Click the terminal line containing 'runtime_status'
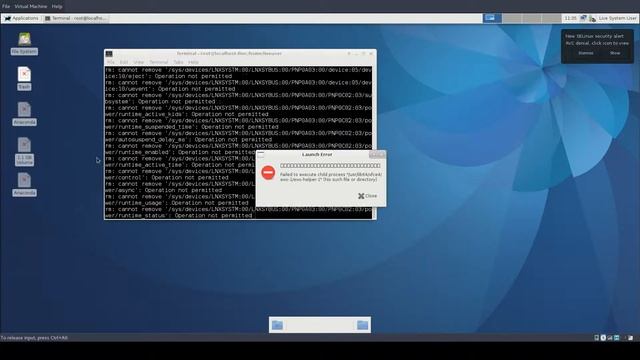640x360 pixels. (178, 216)
